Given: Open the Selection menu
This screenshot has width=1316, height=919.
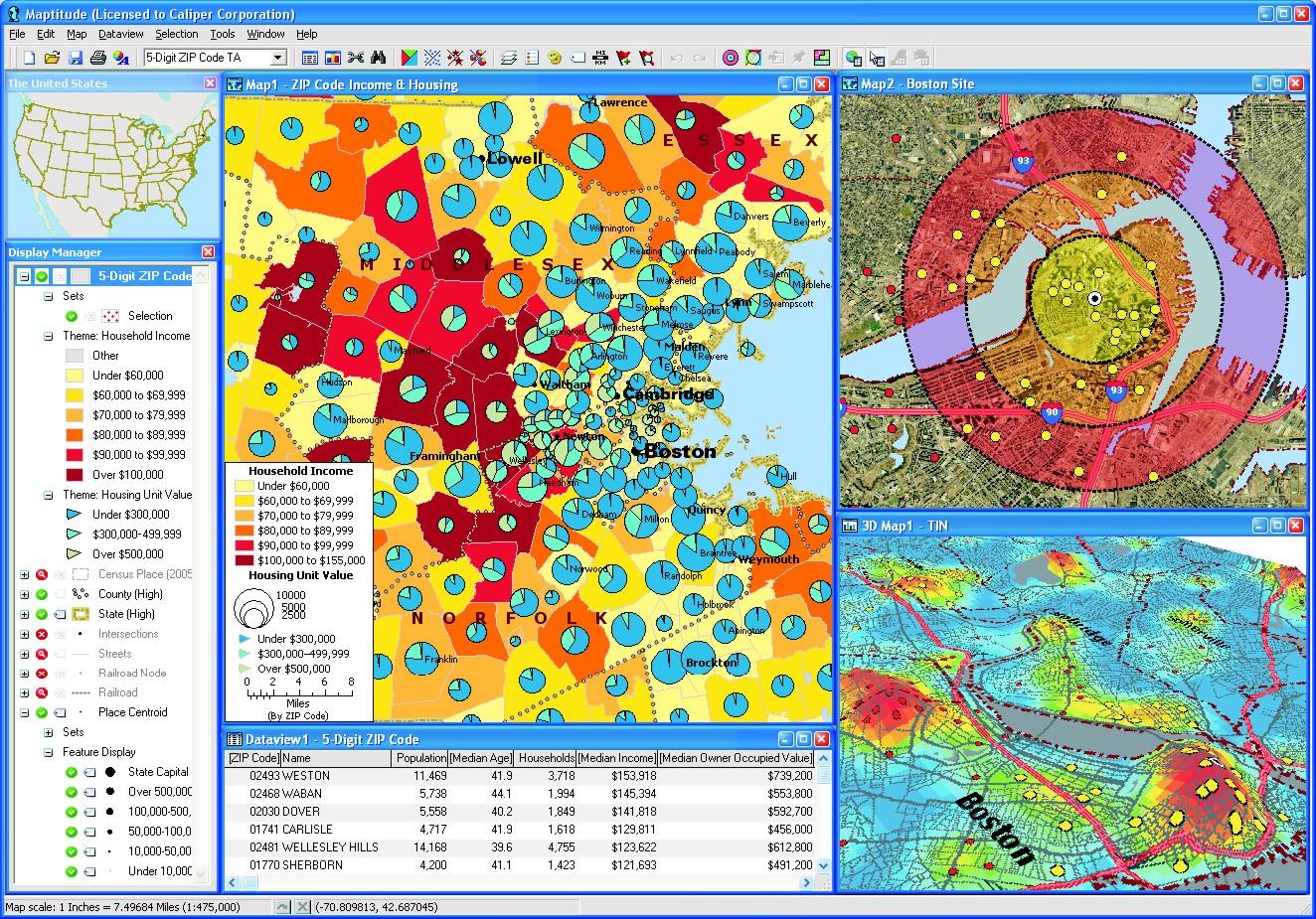Looking at the screenshot, I should coord(177,34).
